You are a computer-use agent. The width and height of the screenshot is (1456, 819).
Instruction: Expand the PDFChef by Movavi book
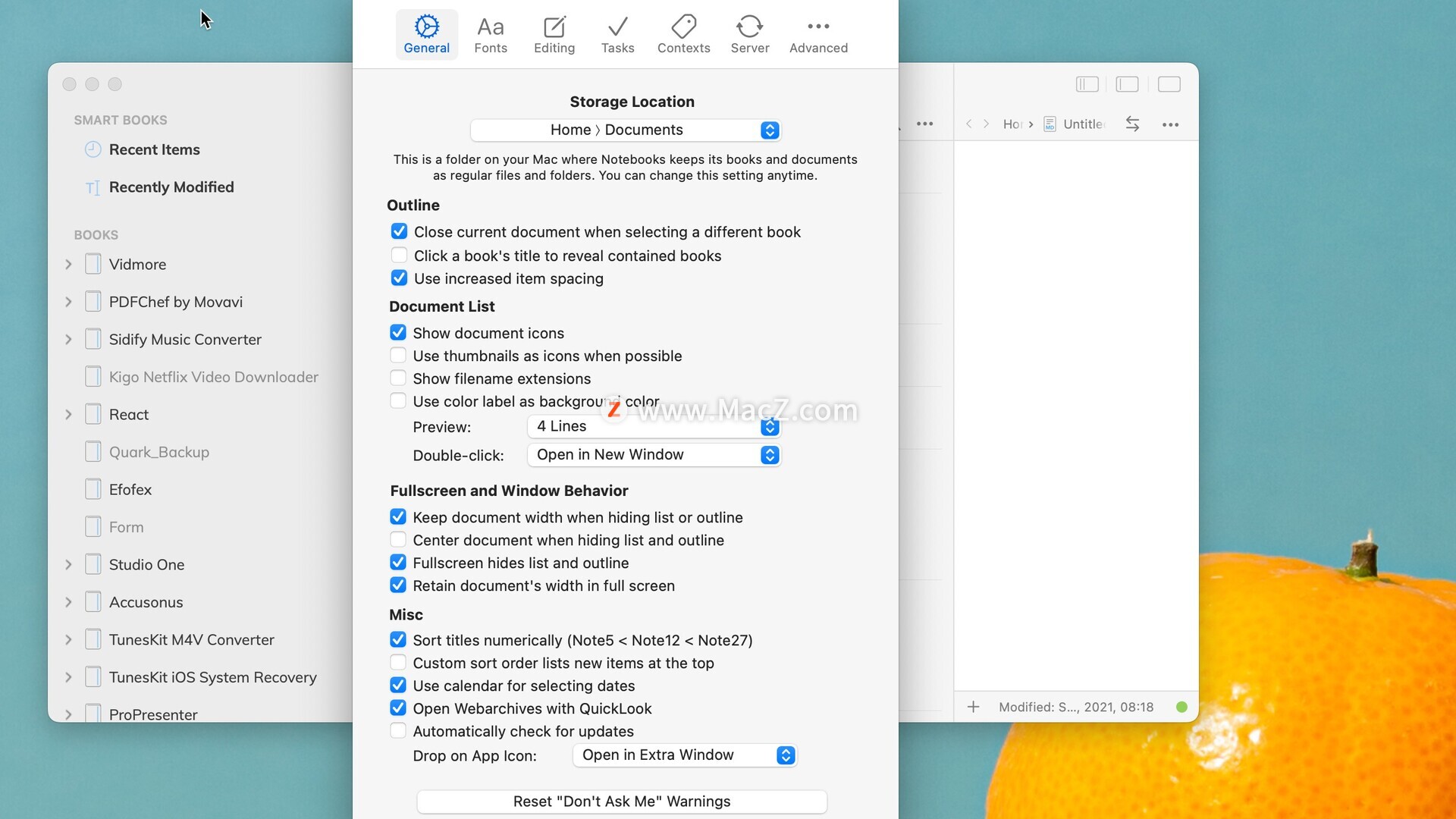pos(68,302)
